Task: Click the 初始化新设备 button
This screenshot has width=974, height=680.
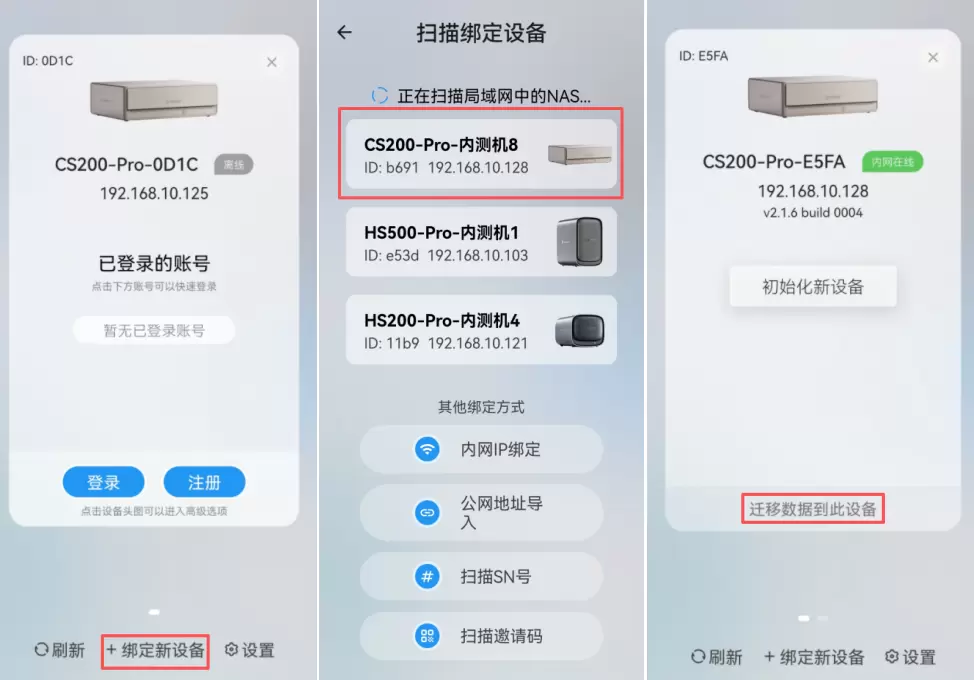Action: [x=812, y=286]
